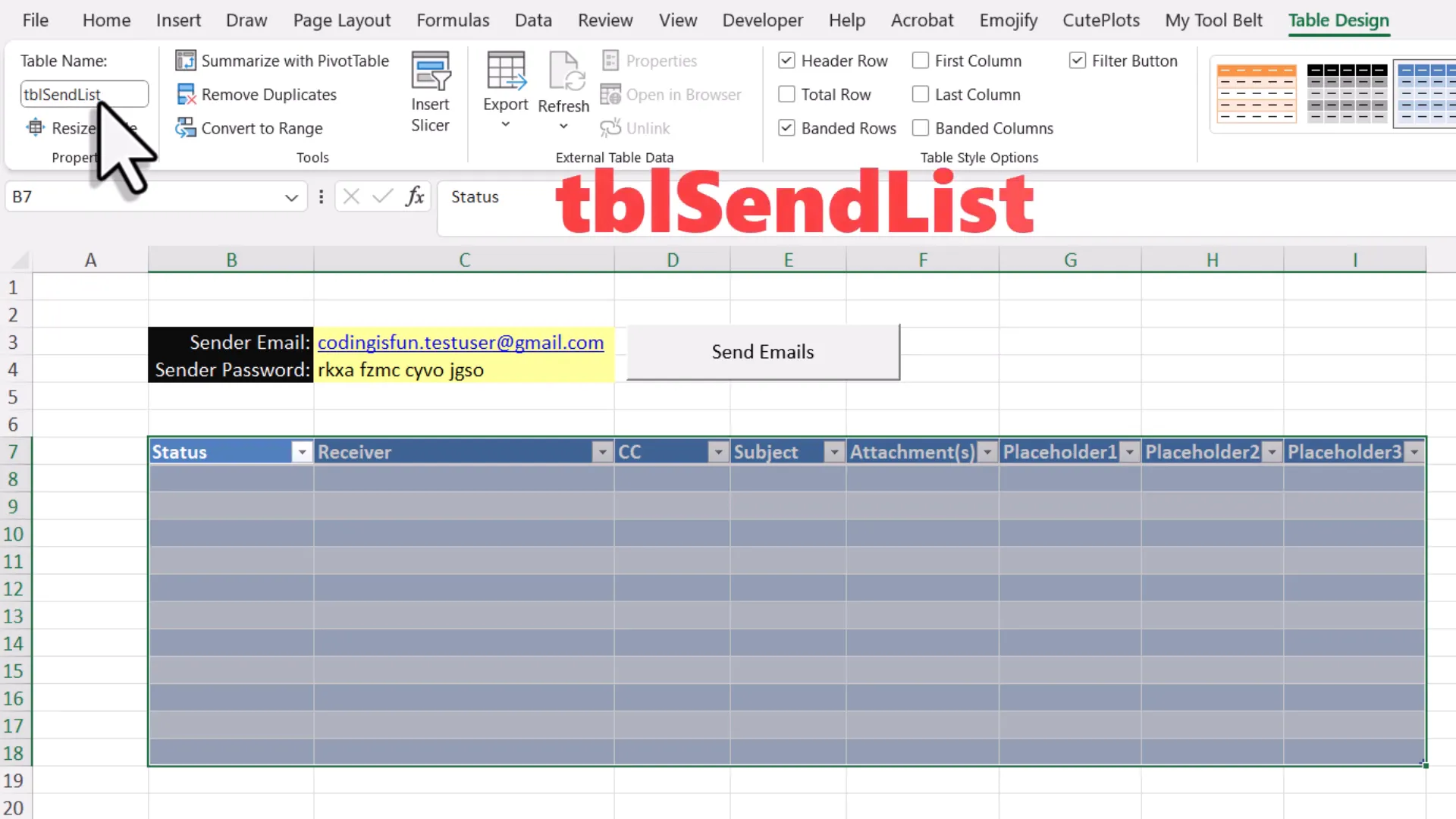Select Remove Duplicates tool

click(268, 94)
